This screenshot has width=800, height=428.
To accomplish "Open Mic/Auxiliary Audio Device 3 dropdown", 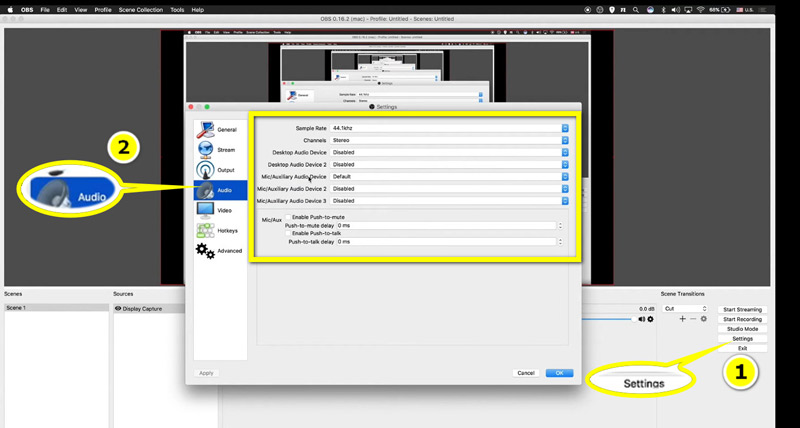I will click(449, 201).
